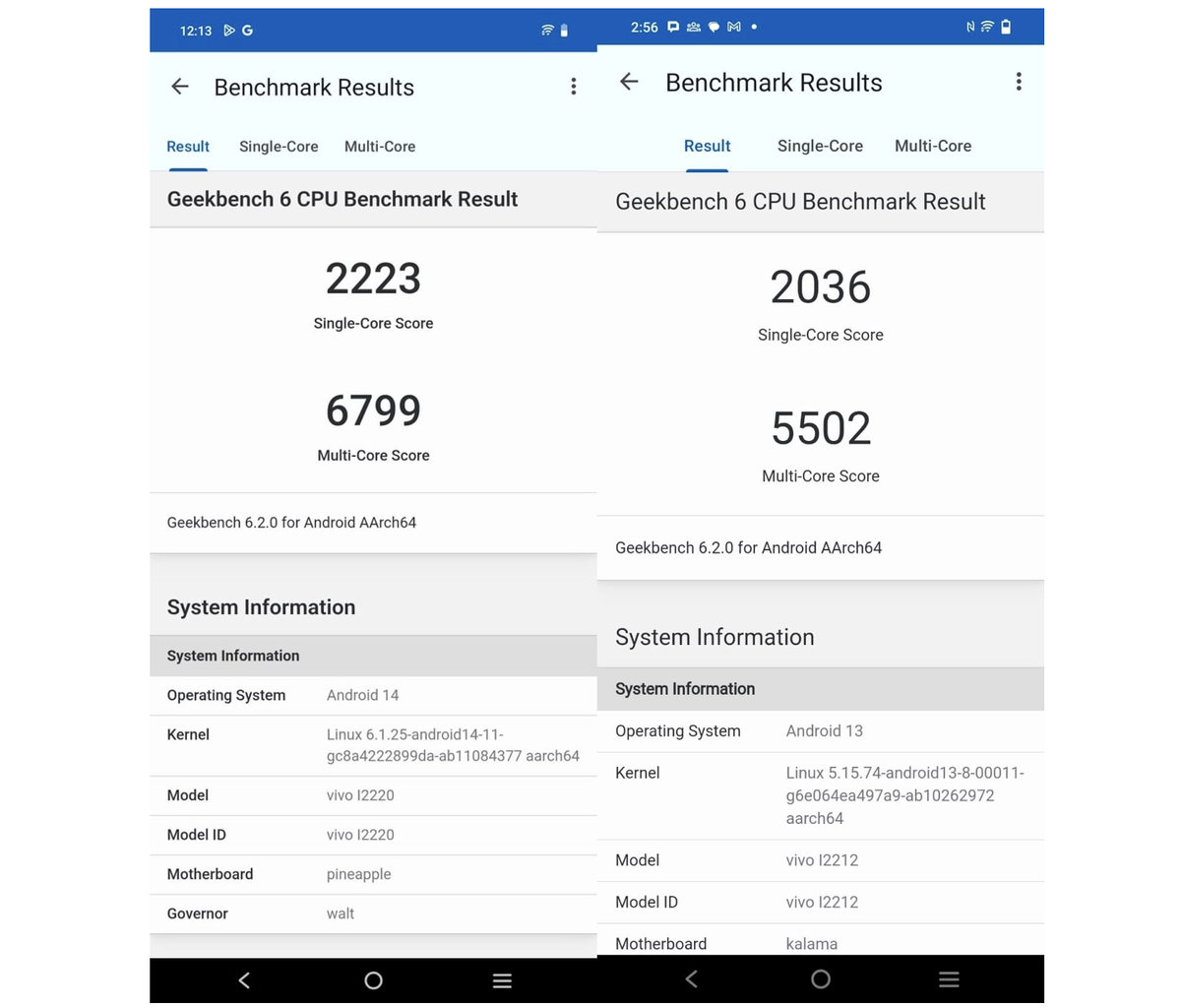The height and width of the screenshot is (1008, 1181).
Task: Click the 6799 multi-core score
Action: tap(373, 410)
